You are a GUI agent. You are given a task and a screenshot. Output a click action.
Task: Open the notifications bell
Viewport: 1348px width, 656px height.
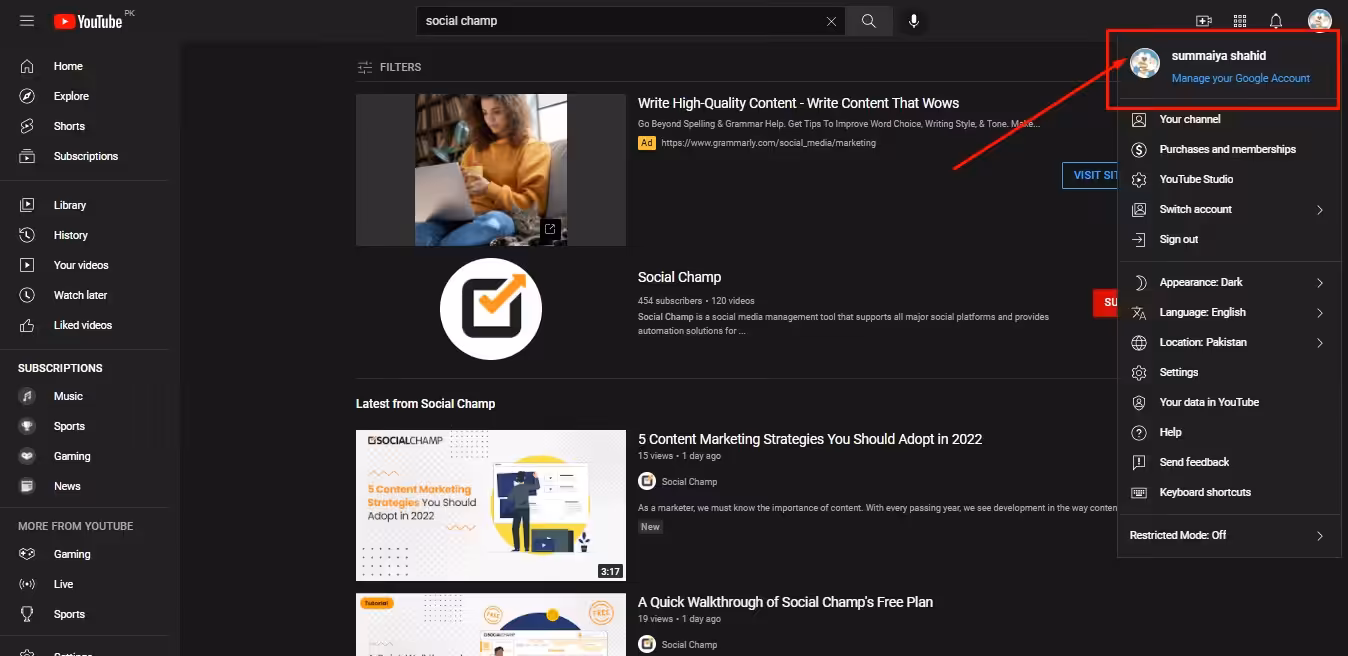(1276, 21)
